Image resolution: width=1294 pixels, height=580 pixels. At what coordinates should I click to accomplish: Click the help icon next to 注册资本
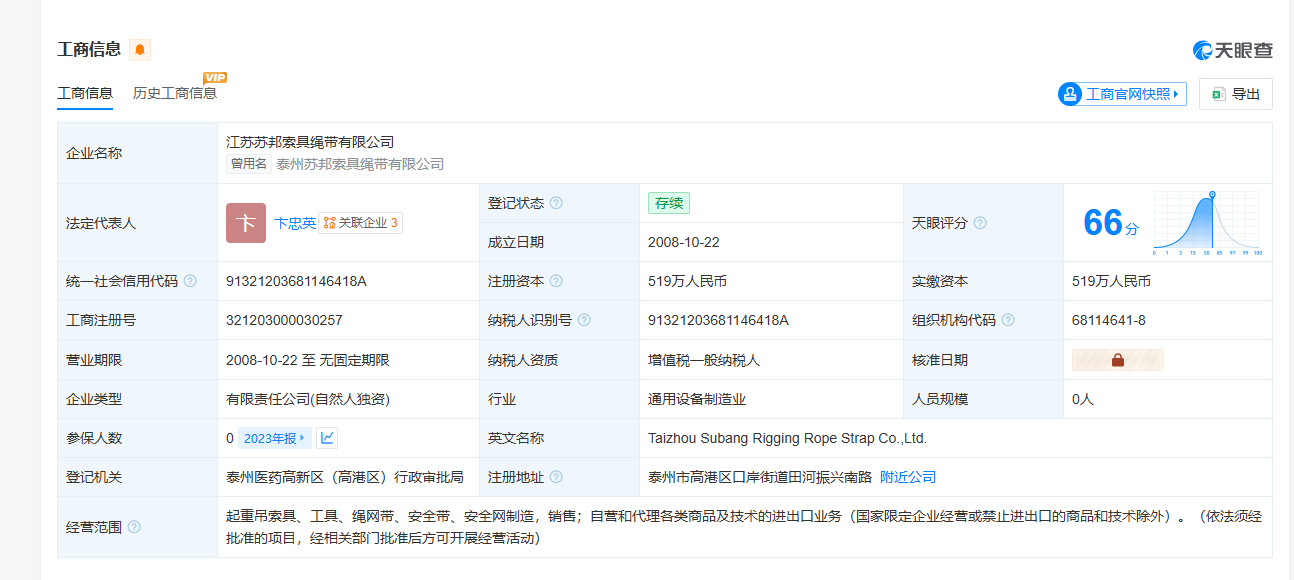556,282
